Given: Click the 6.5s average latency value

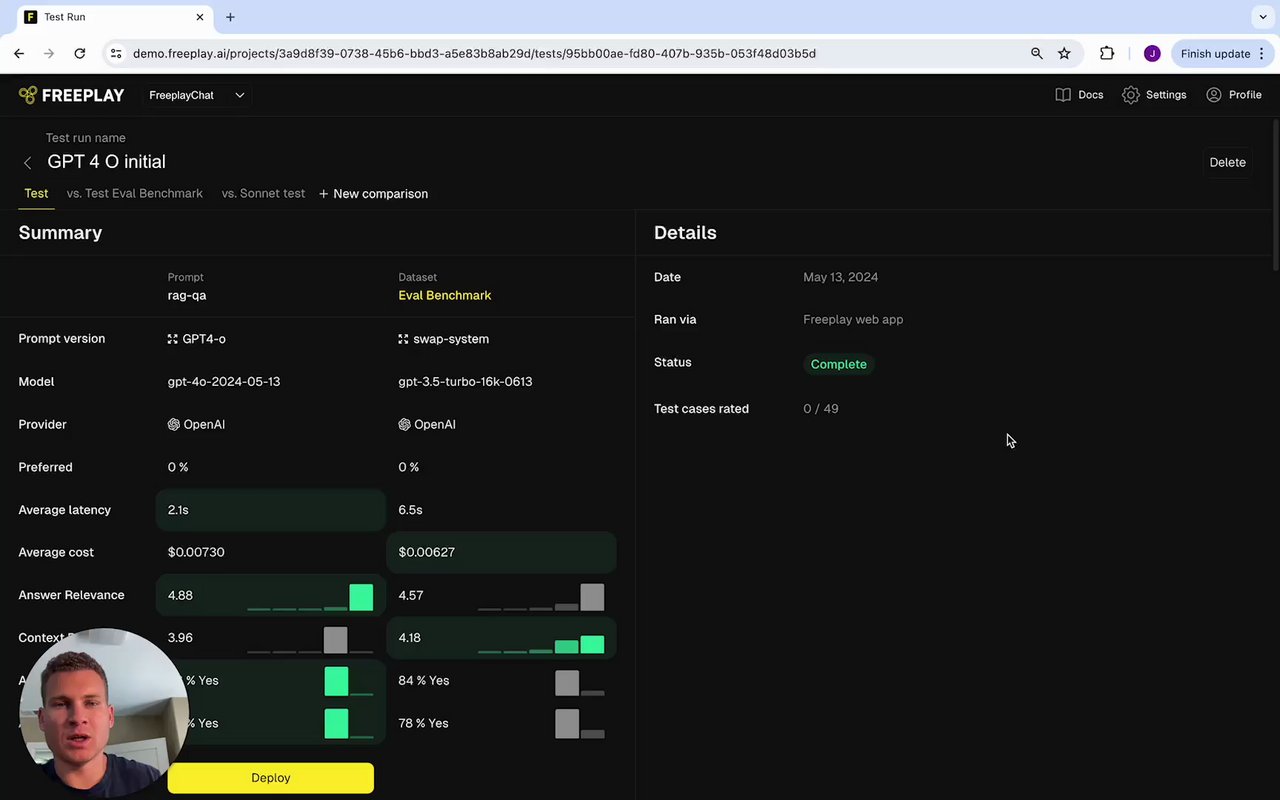Looking at the screenshot, I should tap(410, 510).
